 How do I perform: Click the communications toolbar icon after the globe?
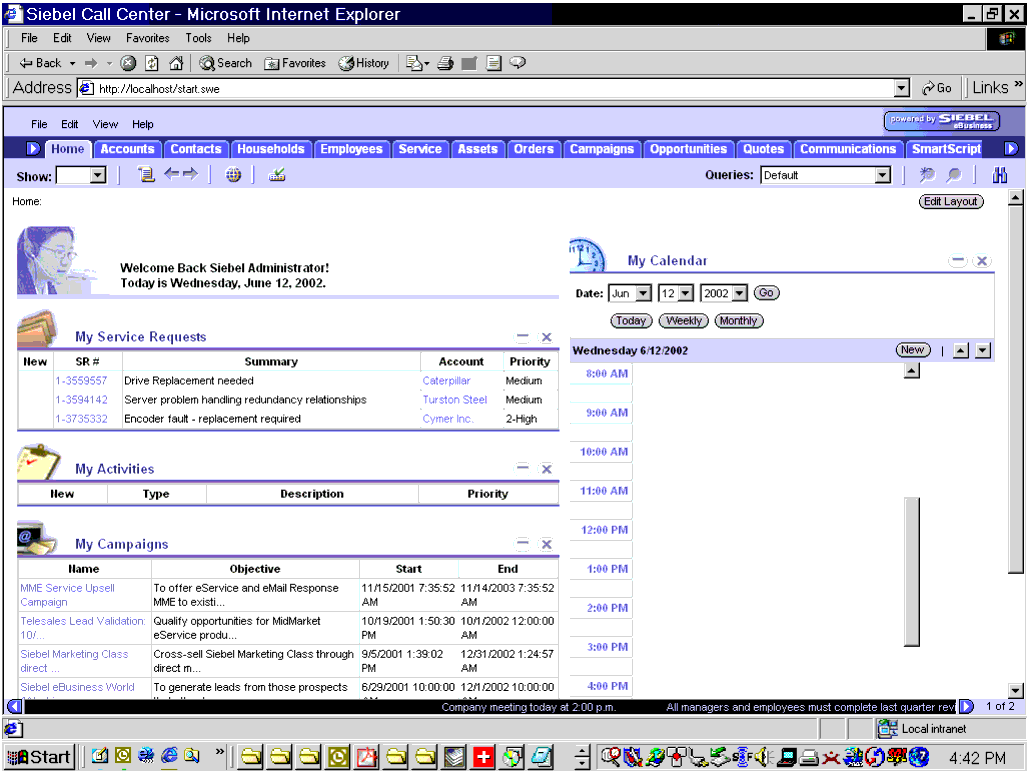click(x=277, y=175)
